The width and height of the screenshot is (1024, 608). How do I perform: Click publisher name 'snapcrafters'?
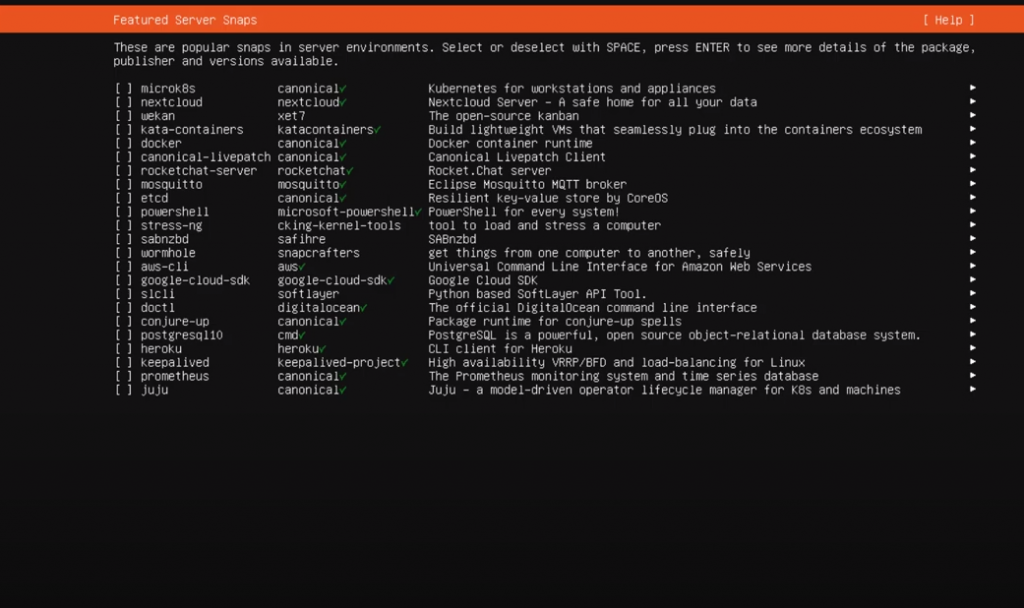pos(318,253)
